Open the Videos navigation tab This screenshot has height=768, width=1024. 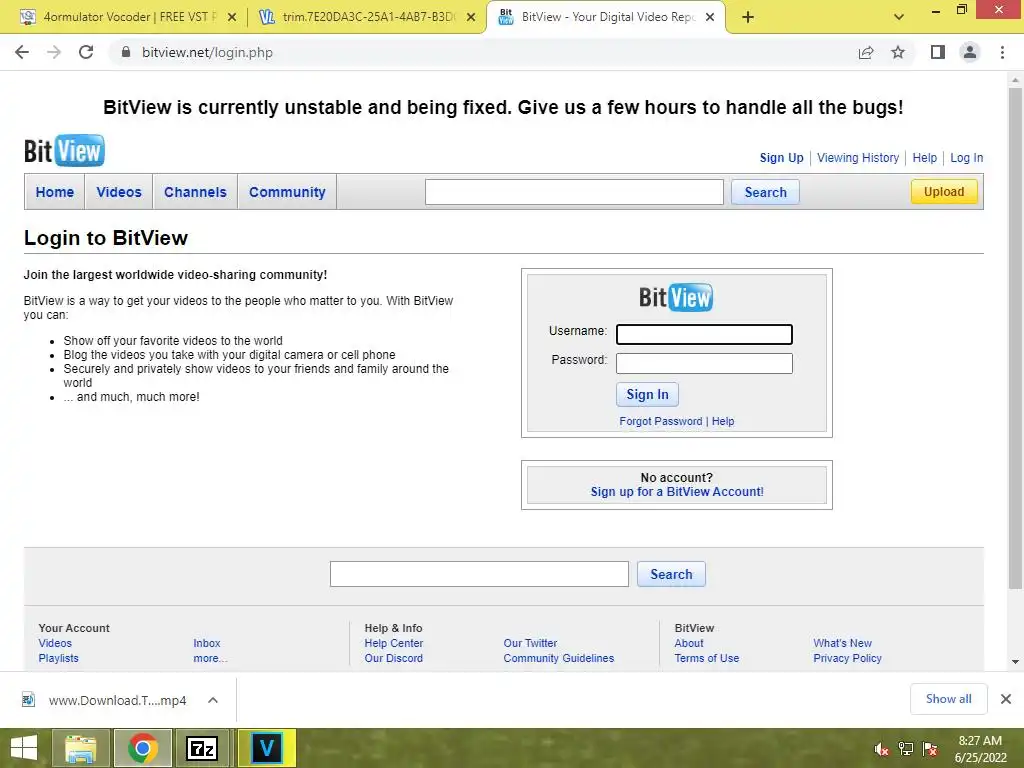click(x=119, y=192)
